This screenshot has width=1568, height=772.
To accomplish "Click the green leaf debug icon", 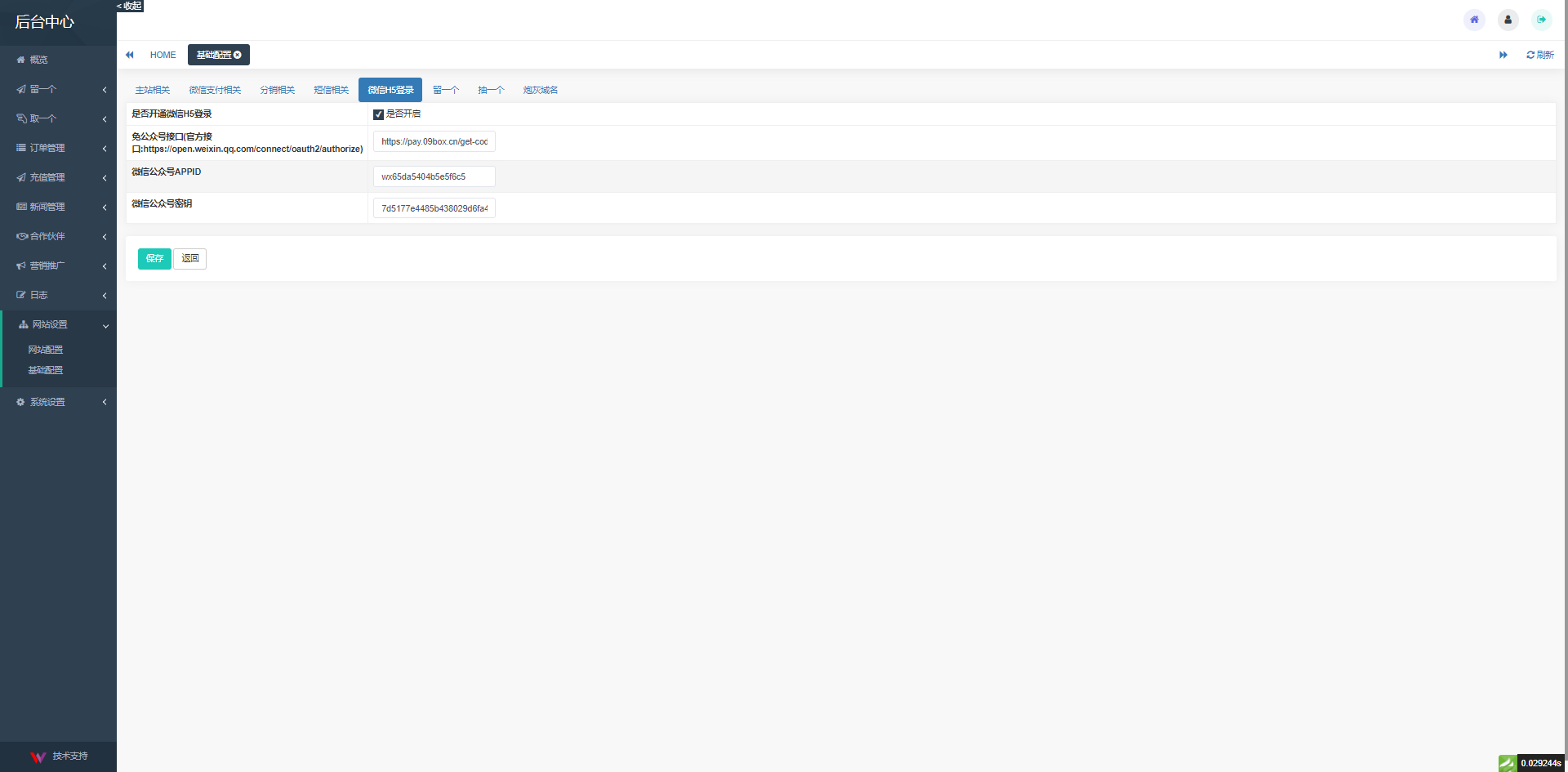I will point(1507,763).
